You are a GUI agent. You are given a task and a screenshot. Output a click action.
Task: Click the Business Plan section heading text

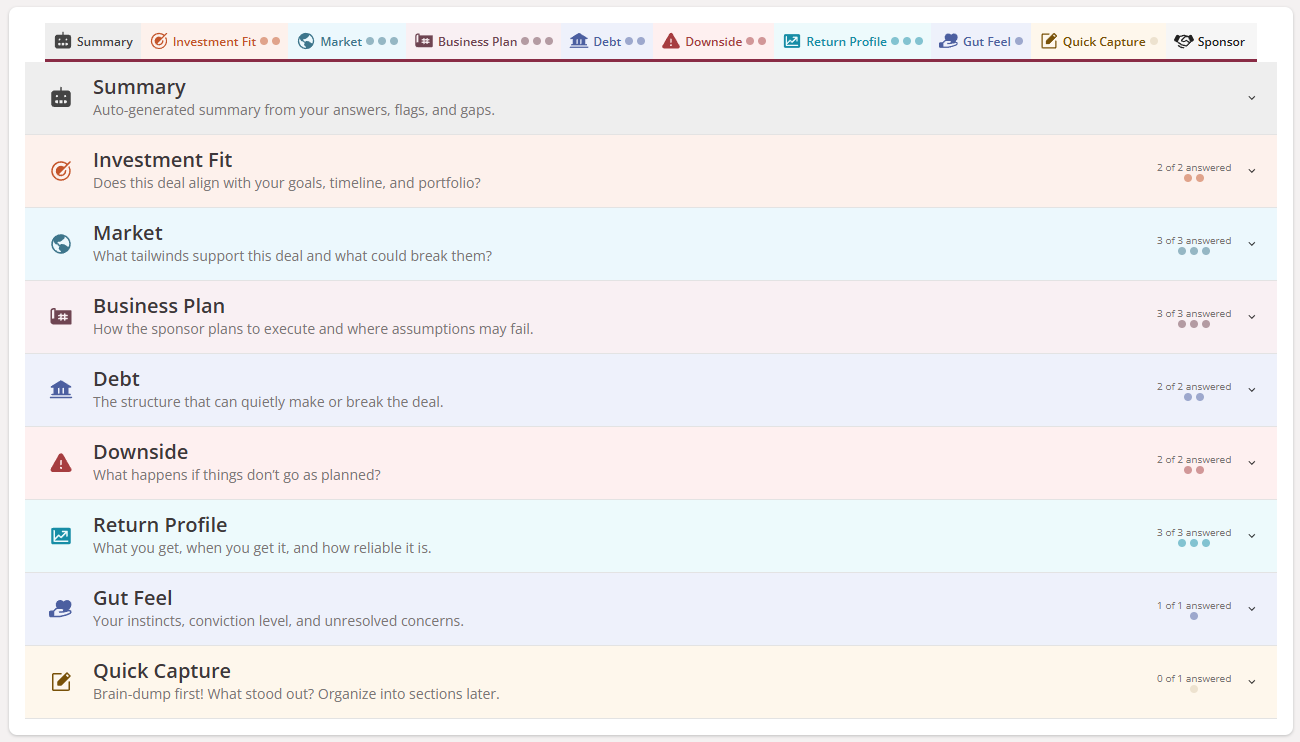tap(159, 306)
